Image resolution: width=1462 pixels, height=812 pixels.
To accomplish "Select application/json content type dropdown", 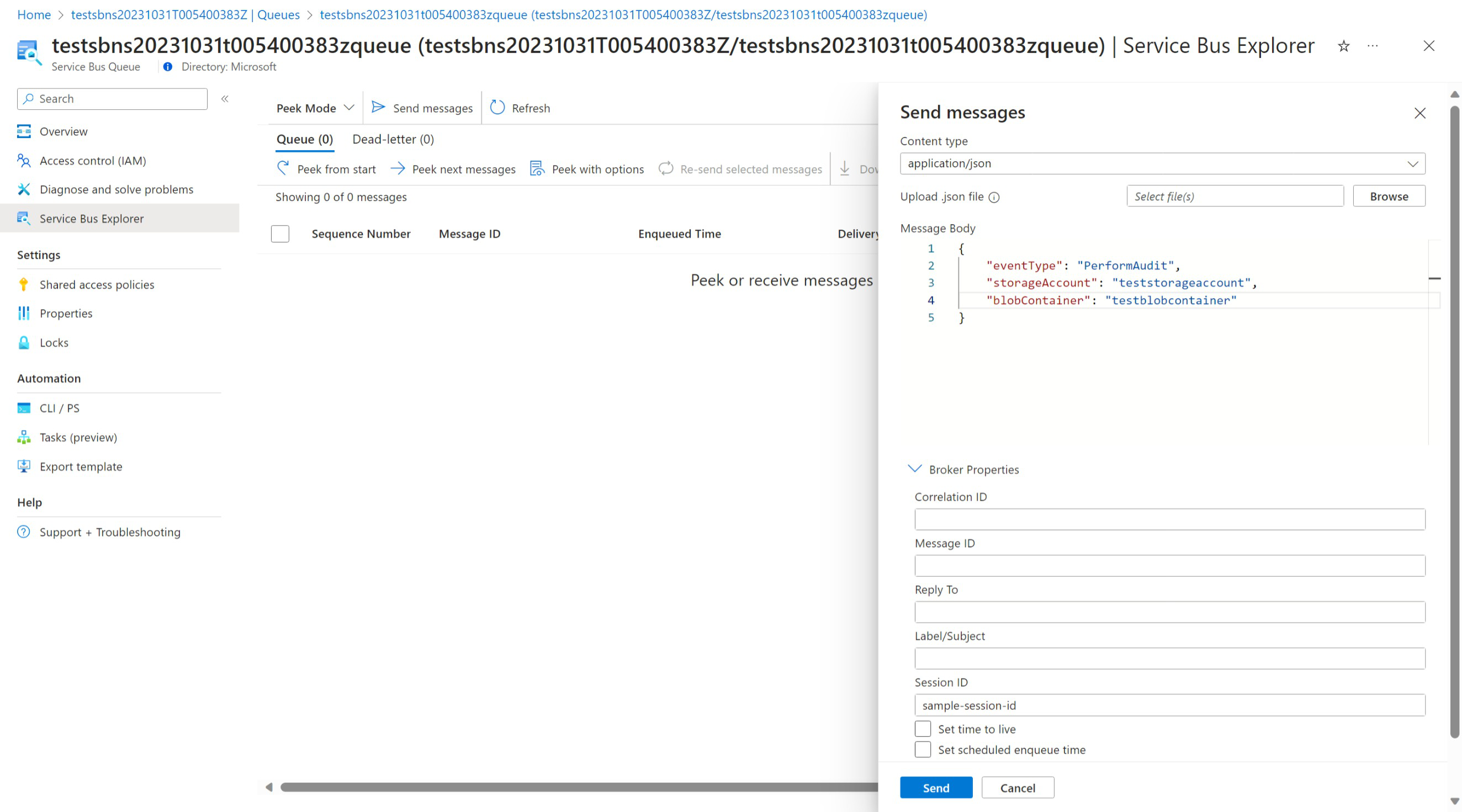I will click(x=1163, y=163).
